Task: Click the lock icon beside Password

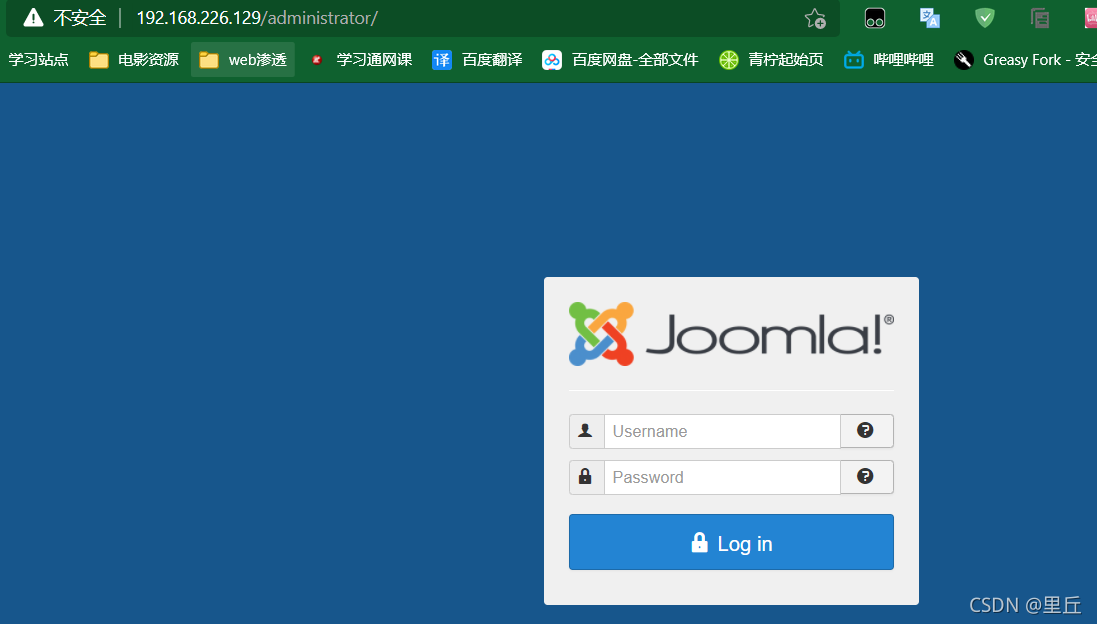Action: point(586,477)
